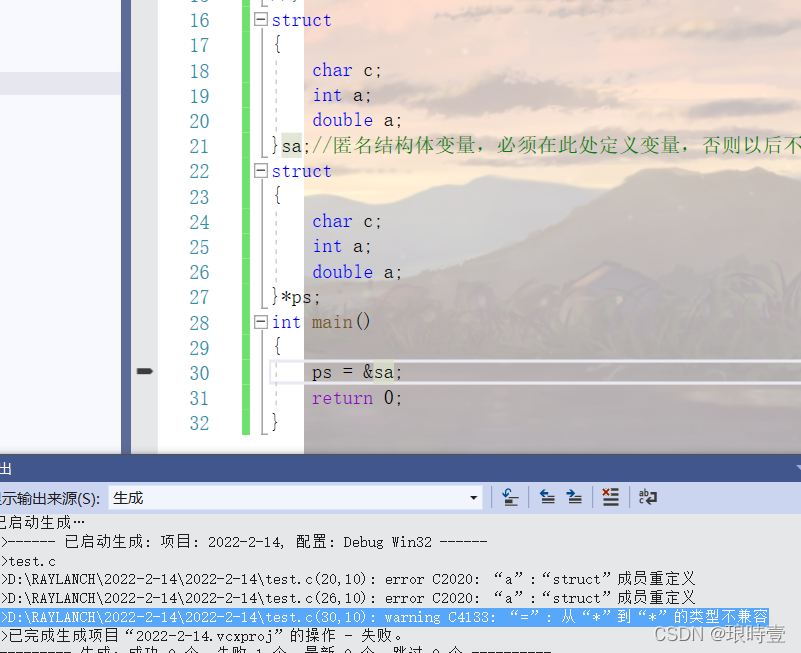This screenshot has width=801, height=653.
Task: Click line number 30 in the gutter
Action: (199, 373)
